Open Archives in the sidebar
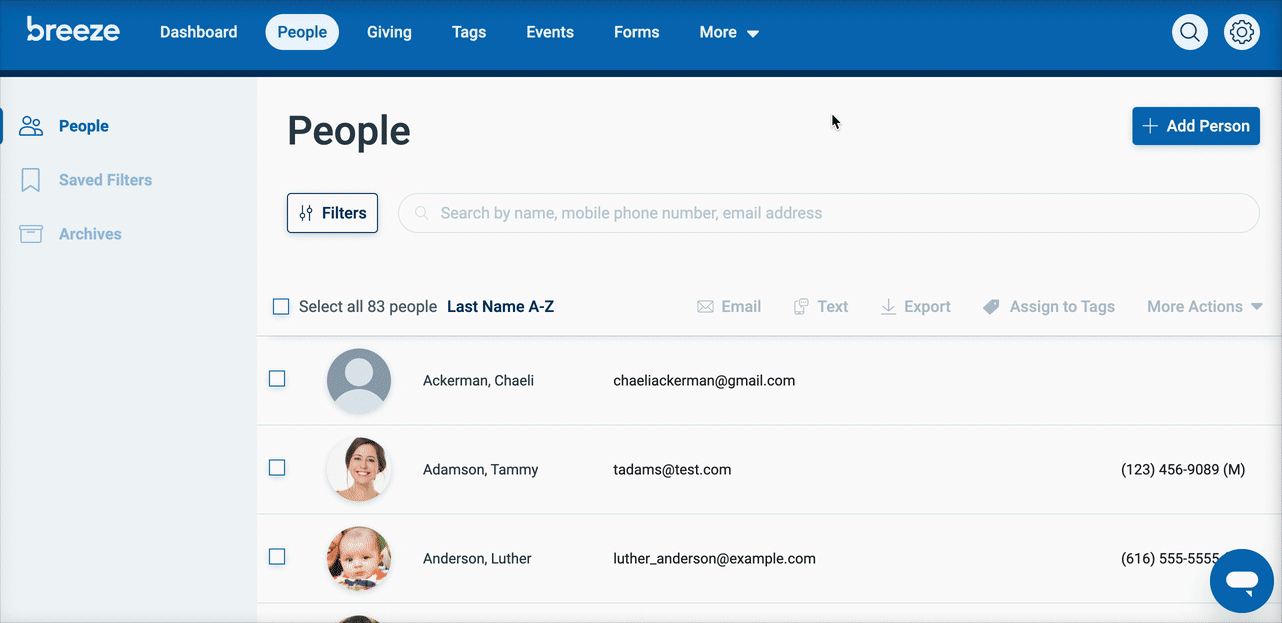The height and width of the screenshot is (623, 1282). [x=90, y=234]
